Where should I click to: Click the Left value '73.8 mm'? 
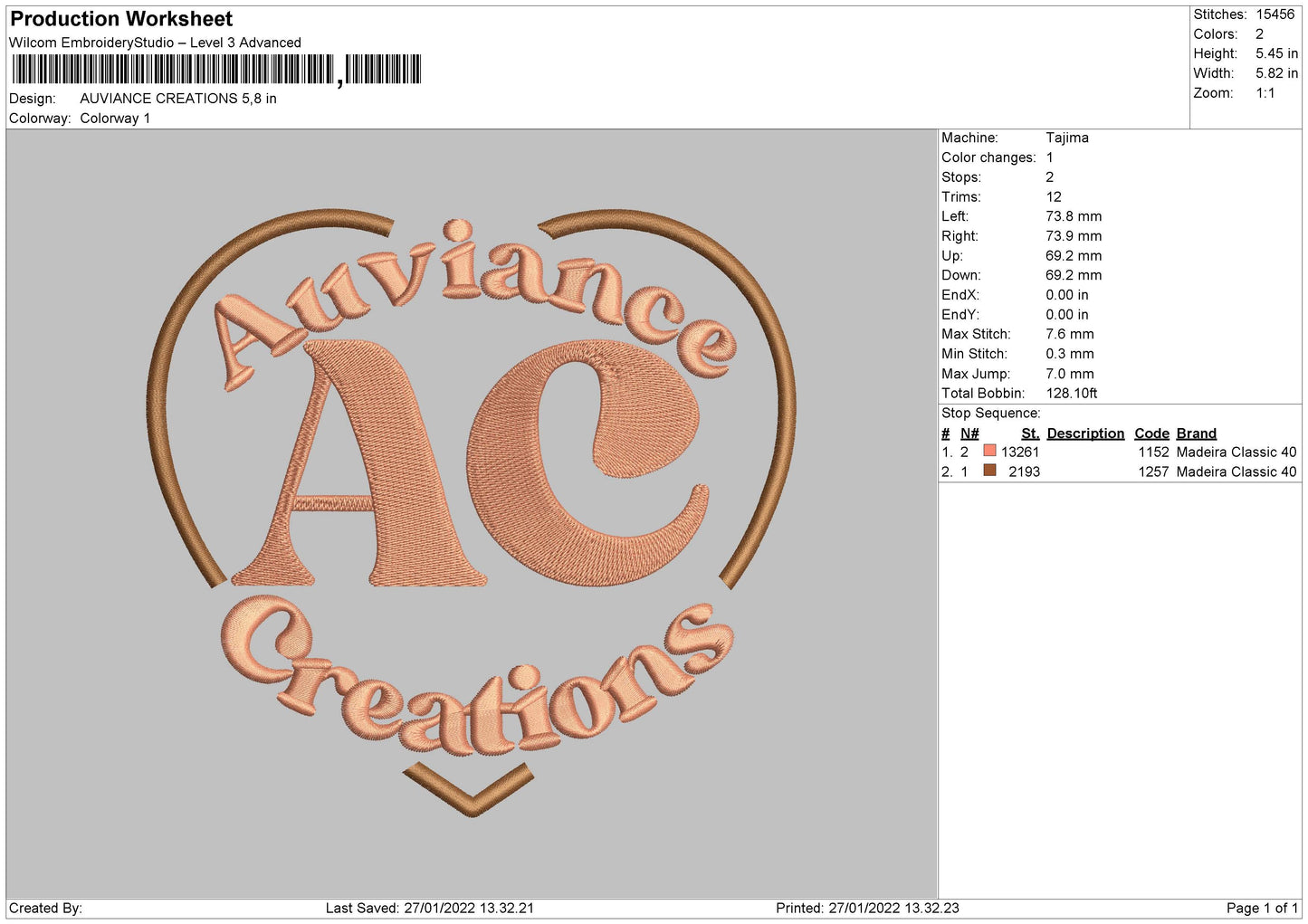point(1074,216)
